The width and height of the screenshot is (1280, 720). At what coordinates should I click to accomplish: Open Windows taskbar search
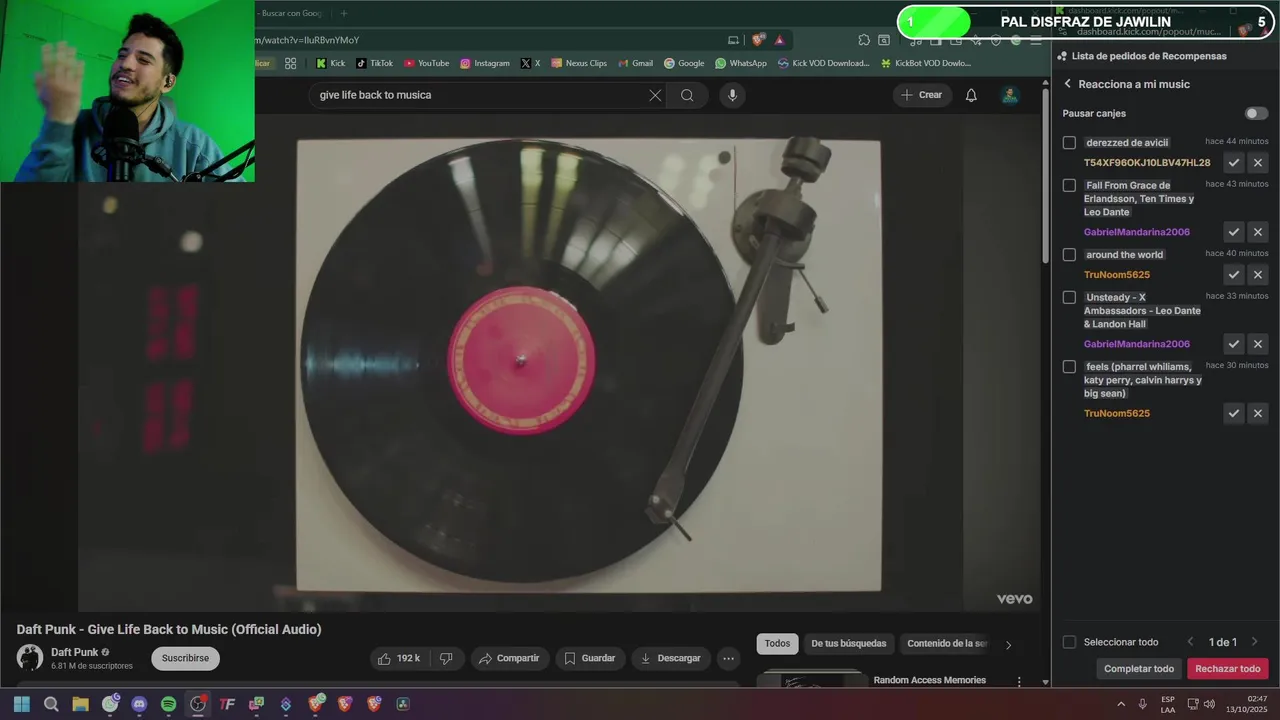51,704
